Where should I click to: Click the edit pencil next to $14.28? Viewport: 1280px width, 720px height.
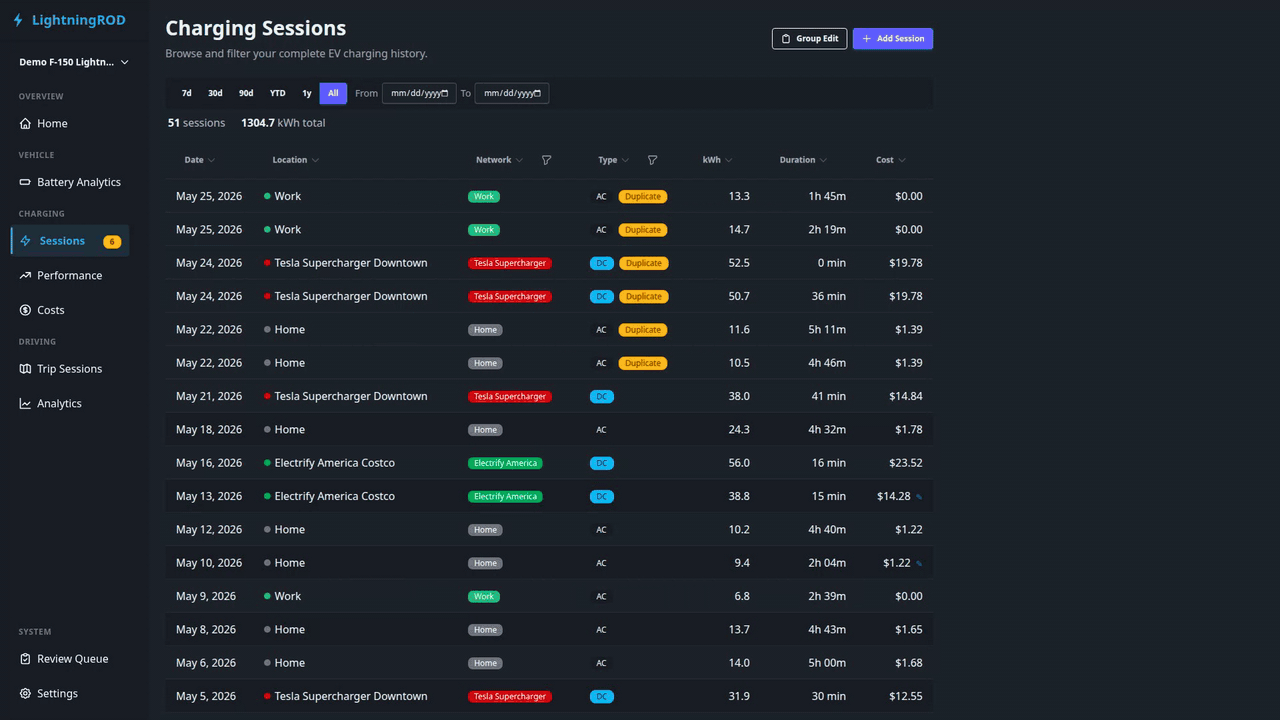919,497
